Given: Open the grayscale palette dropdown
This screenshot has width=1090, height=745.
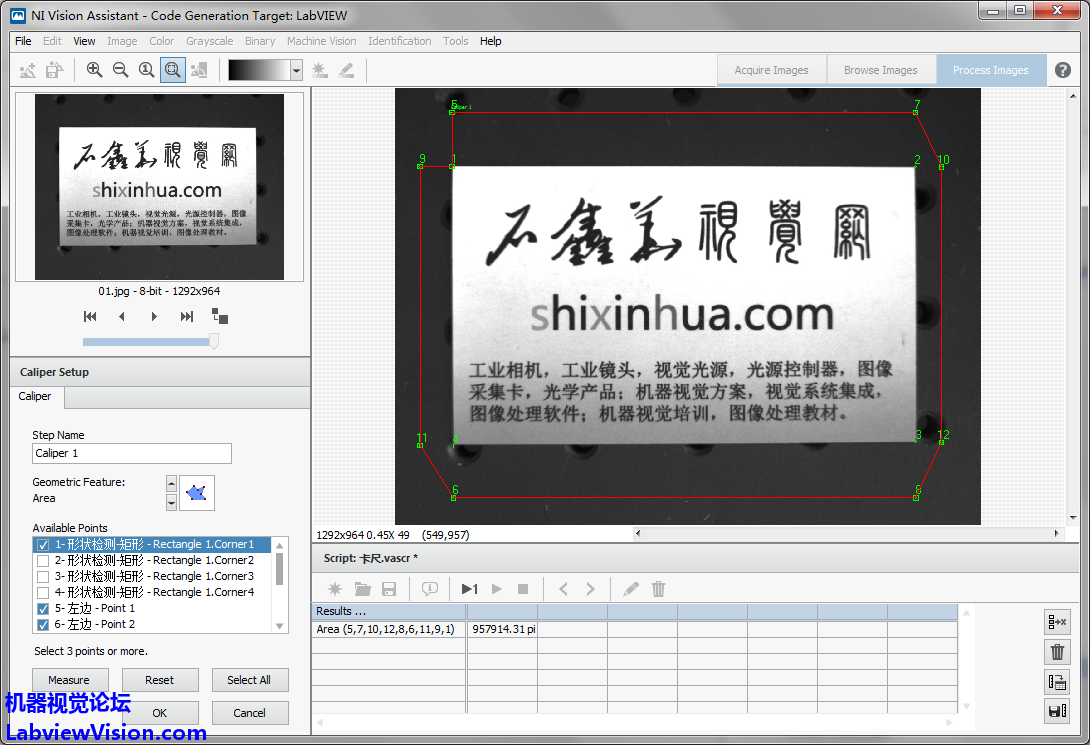Looking at the screenshot, I should point(296,70).
